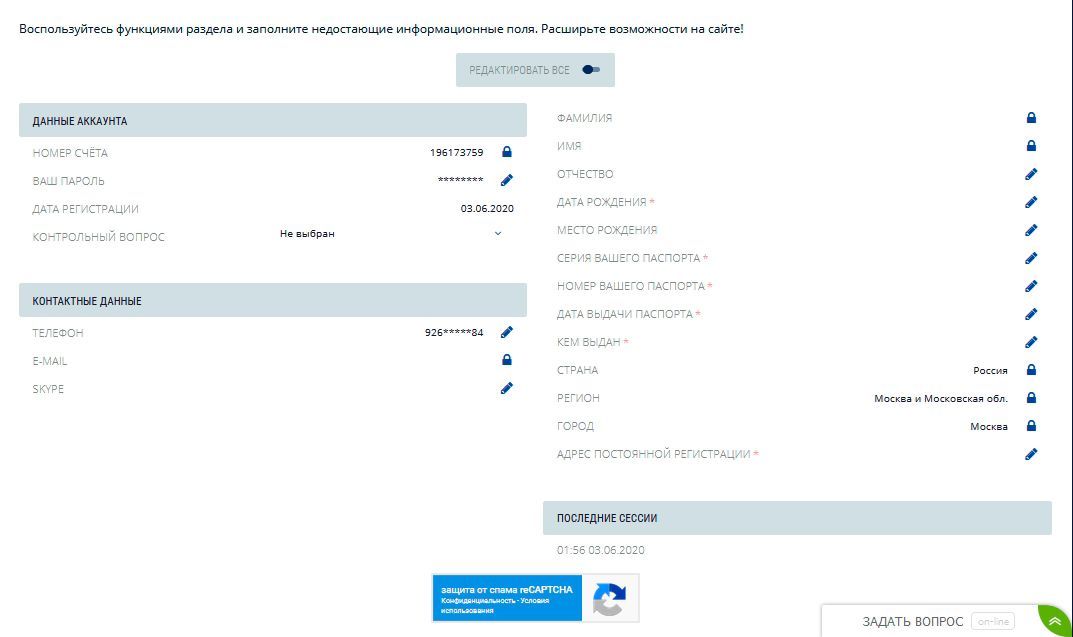Edit Место рождения via pencil icon
The height and width of the screenshot is (637, 1073).
click(x=1031, y=230)
